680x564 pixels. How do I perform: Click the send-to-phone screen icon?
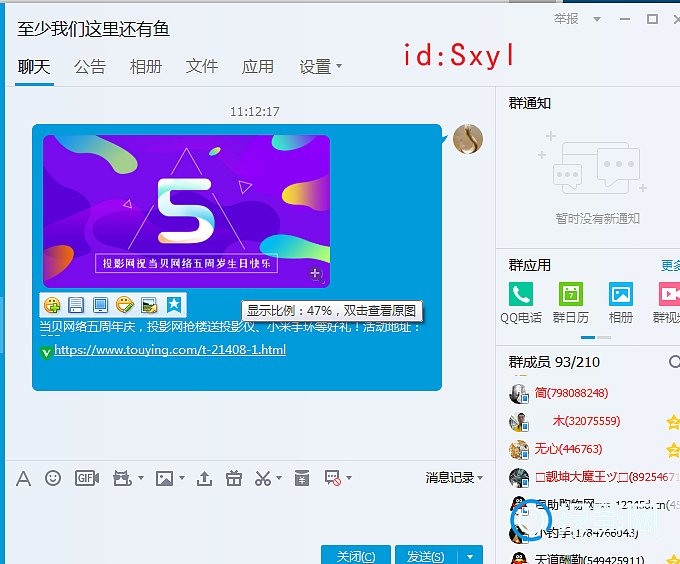pos(100,305)
